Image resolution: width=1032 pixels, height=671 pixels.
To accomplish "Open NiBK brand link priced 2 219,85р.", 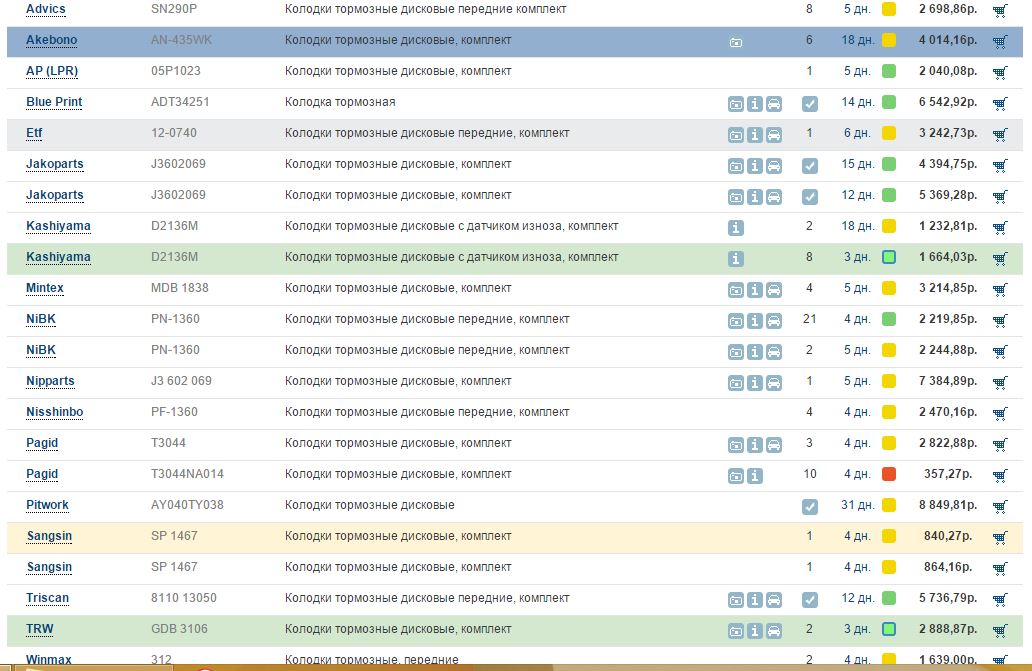I will [x=41, y=319].
